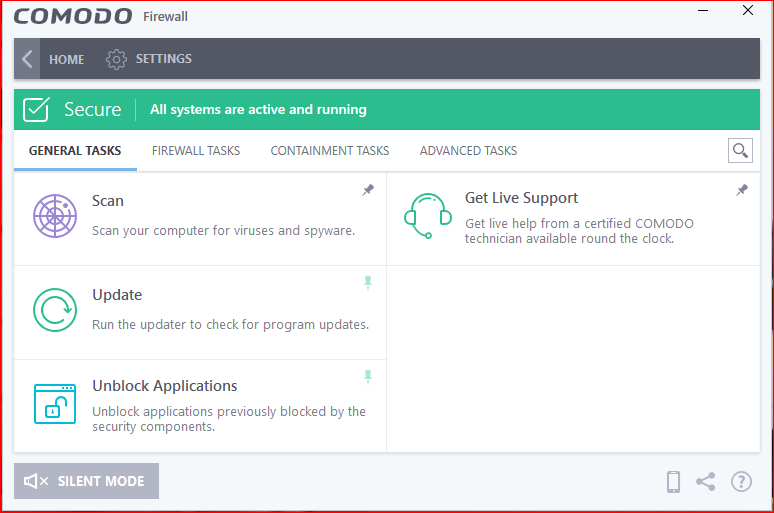Click the Home button
The image size is (774, 513).
click(x=67, y=59)
